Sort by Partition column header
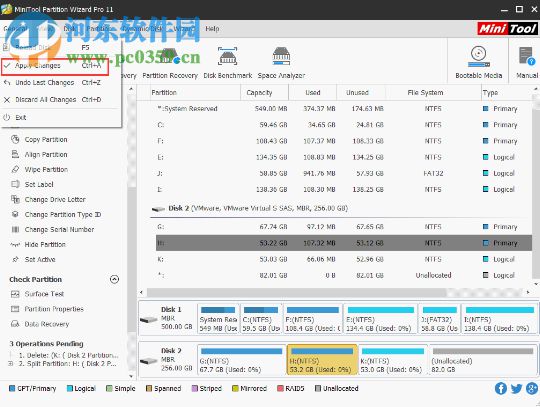This screenshot has height=407, width=540. click(195, 93)
